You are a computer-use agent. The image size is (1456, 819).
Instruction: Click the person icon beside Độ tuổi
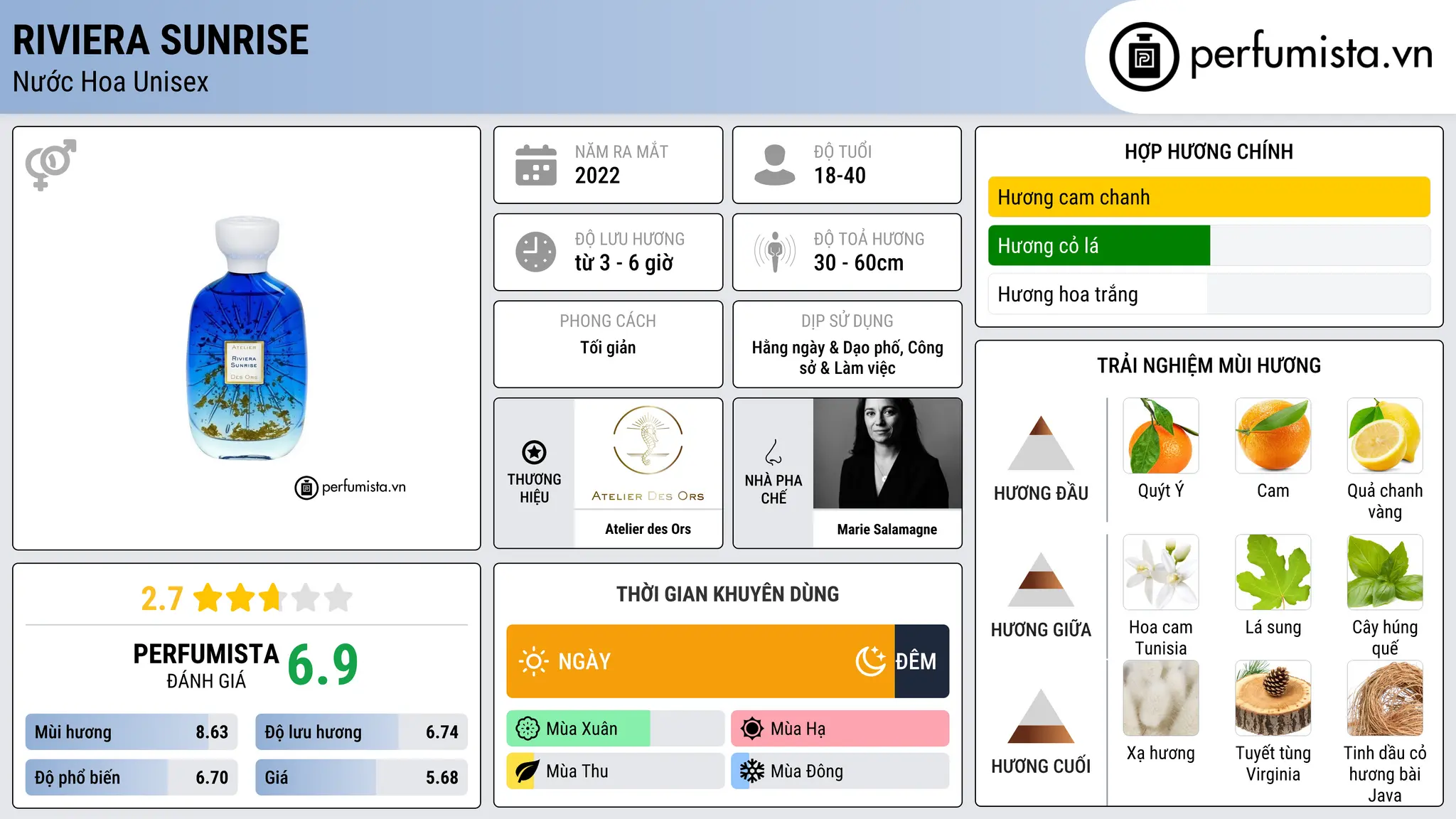tap(774, 165)
